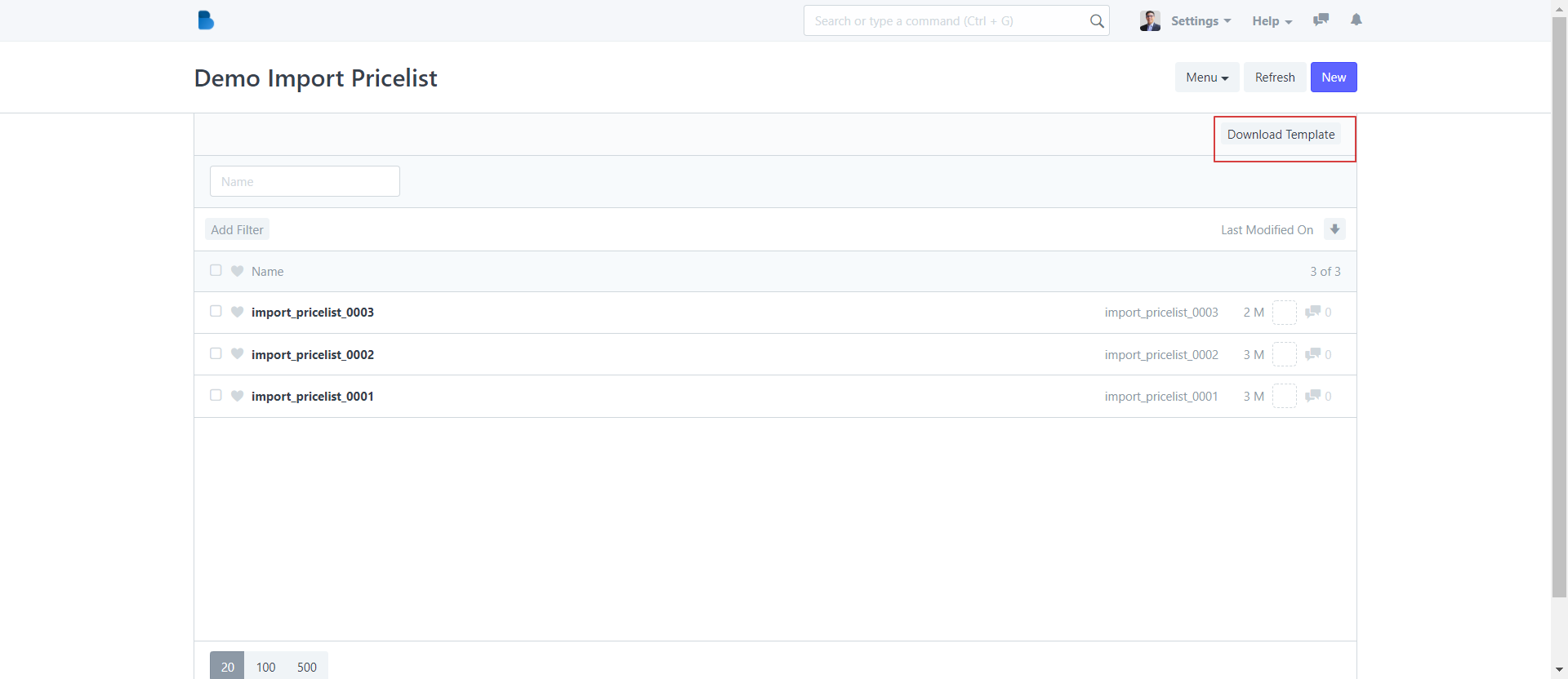Show 500 items per page
Image resolution: width=1568 pixels, height=679 pixels.
coord(307,667)
